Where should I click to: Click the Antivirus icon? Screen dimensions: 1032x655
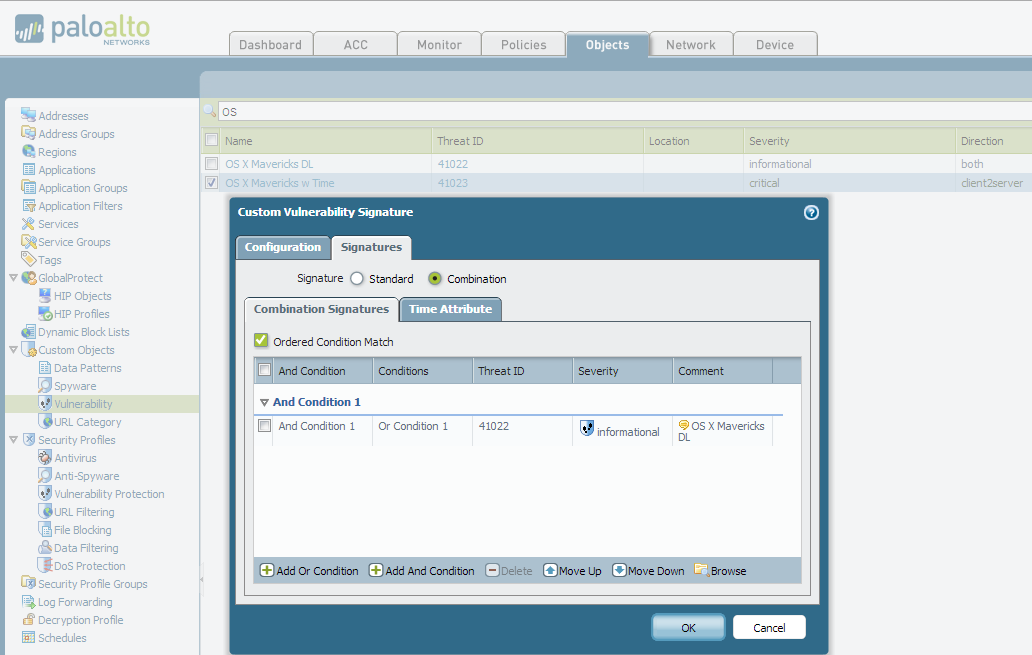[45, 458]
